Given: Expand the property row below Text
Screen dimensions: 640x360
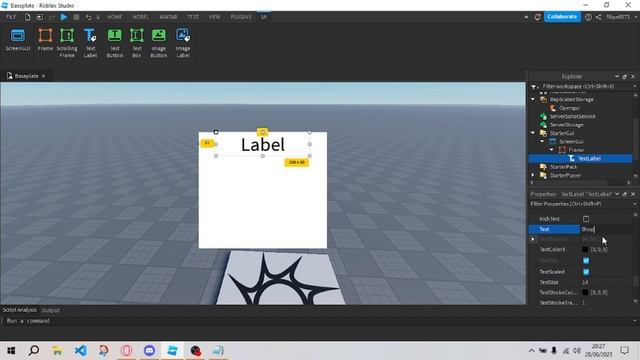Looking at the screenshot, I should [x=533, y=239].
